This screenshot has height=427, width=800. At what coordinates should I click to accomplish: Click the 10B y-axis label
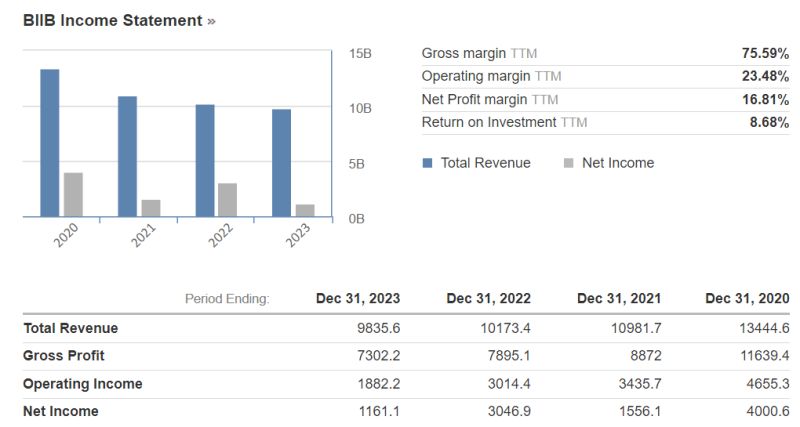[360, 108]
